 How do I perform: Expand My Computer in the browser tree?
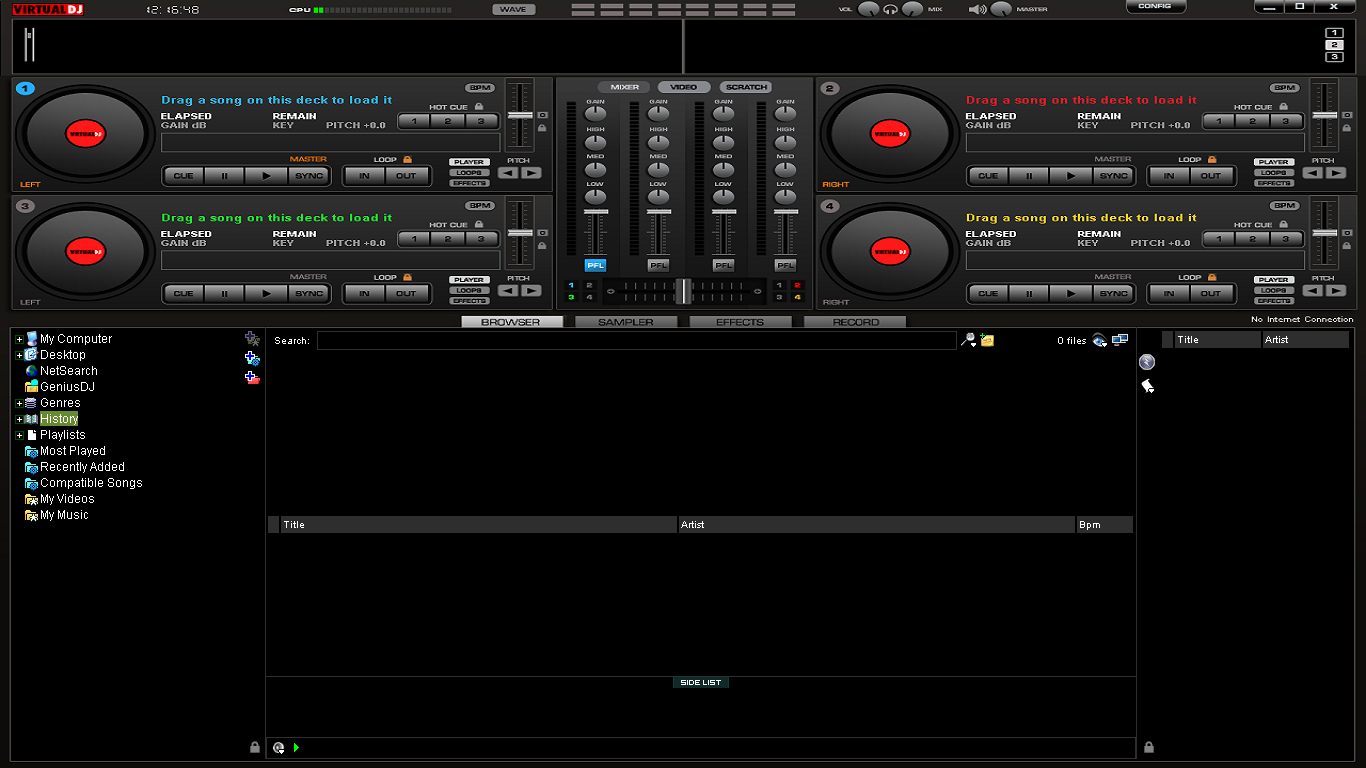(17, 338)
